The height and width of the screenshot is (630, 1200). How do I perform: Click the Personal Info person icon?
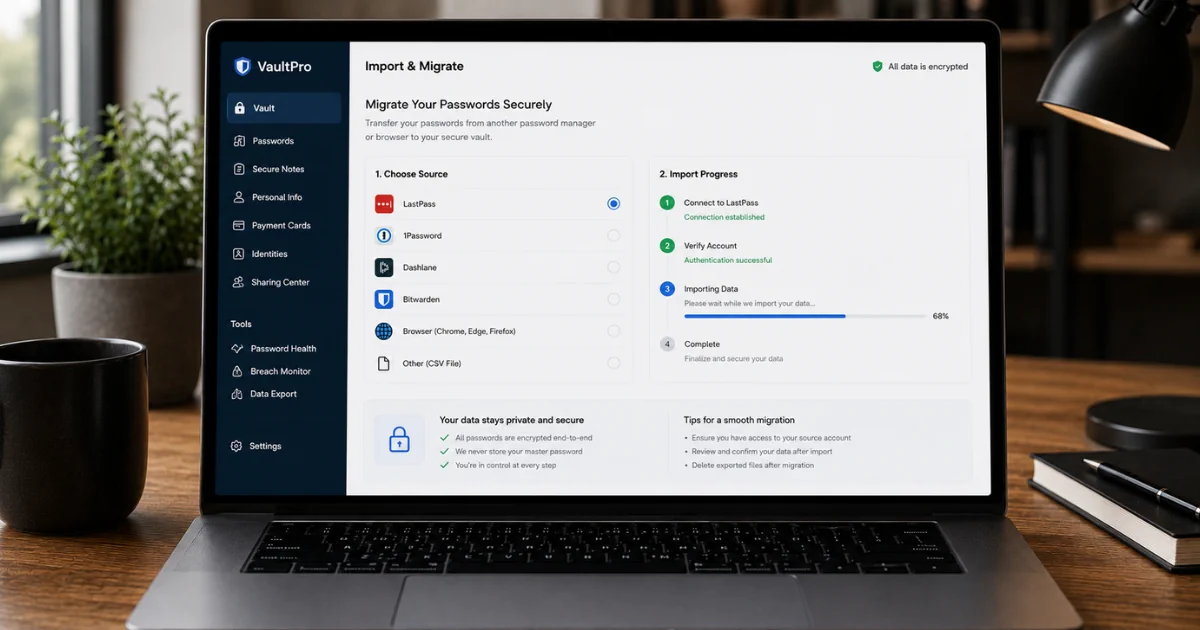[x=238, y=197]
